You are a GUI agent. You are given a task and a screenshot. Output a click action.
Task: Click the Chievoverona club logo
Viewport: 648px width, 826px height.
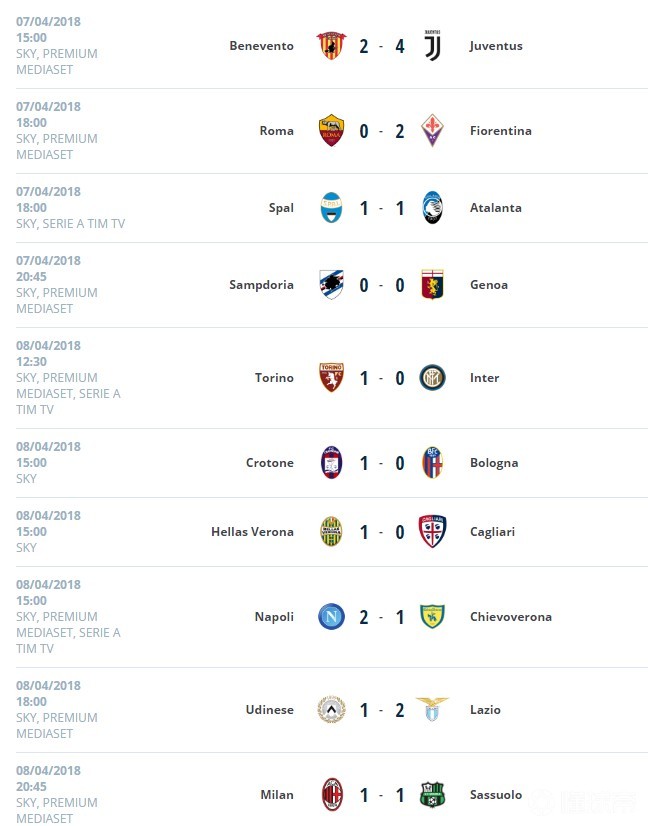(432, 617)
